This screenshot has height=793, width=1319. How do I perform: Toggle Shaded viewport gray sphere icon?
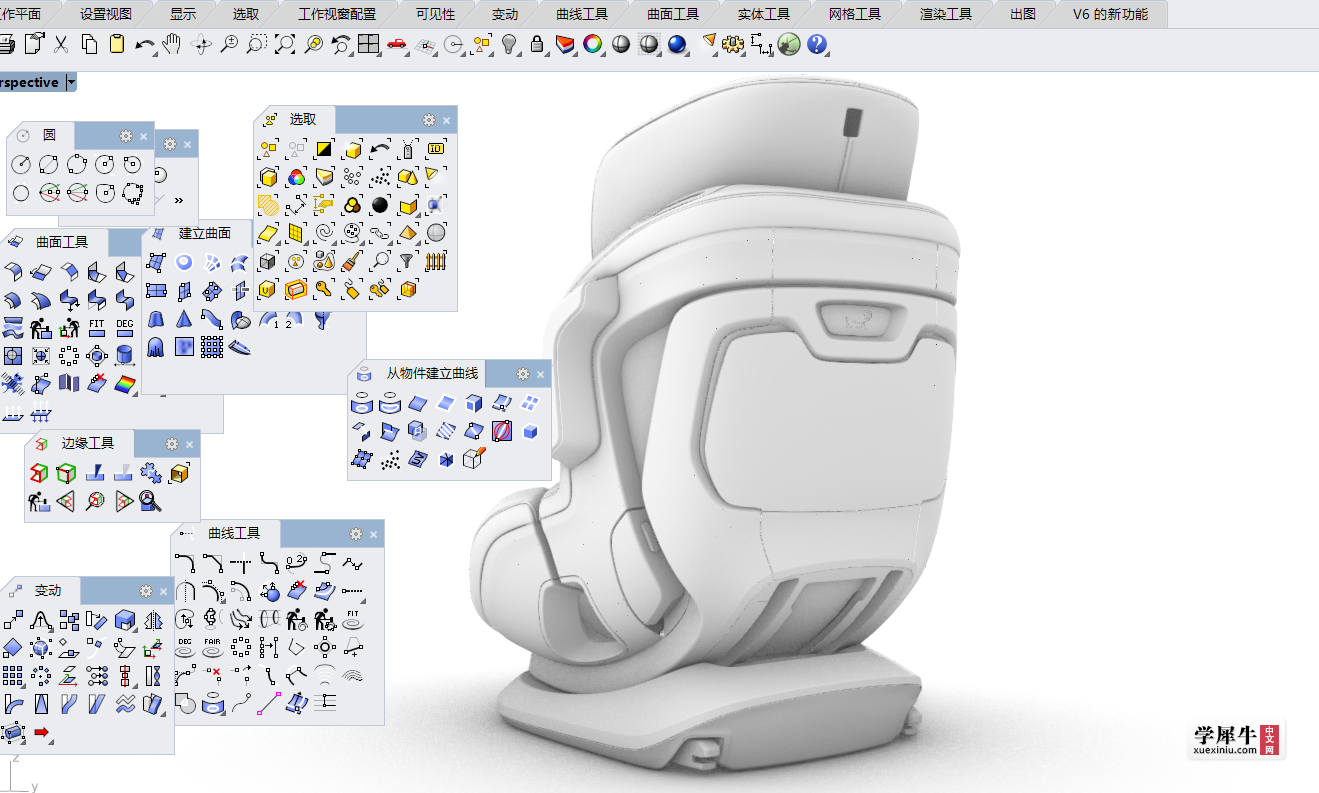coord(621,44)
